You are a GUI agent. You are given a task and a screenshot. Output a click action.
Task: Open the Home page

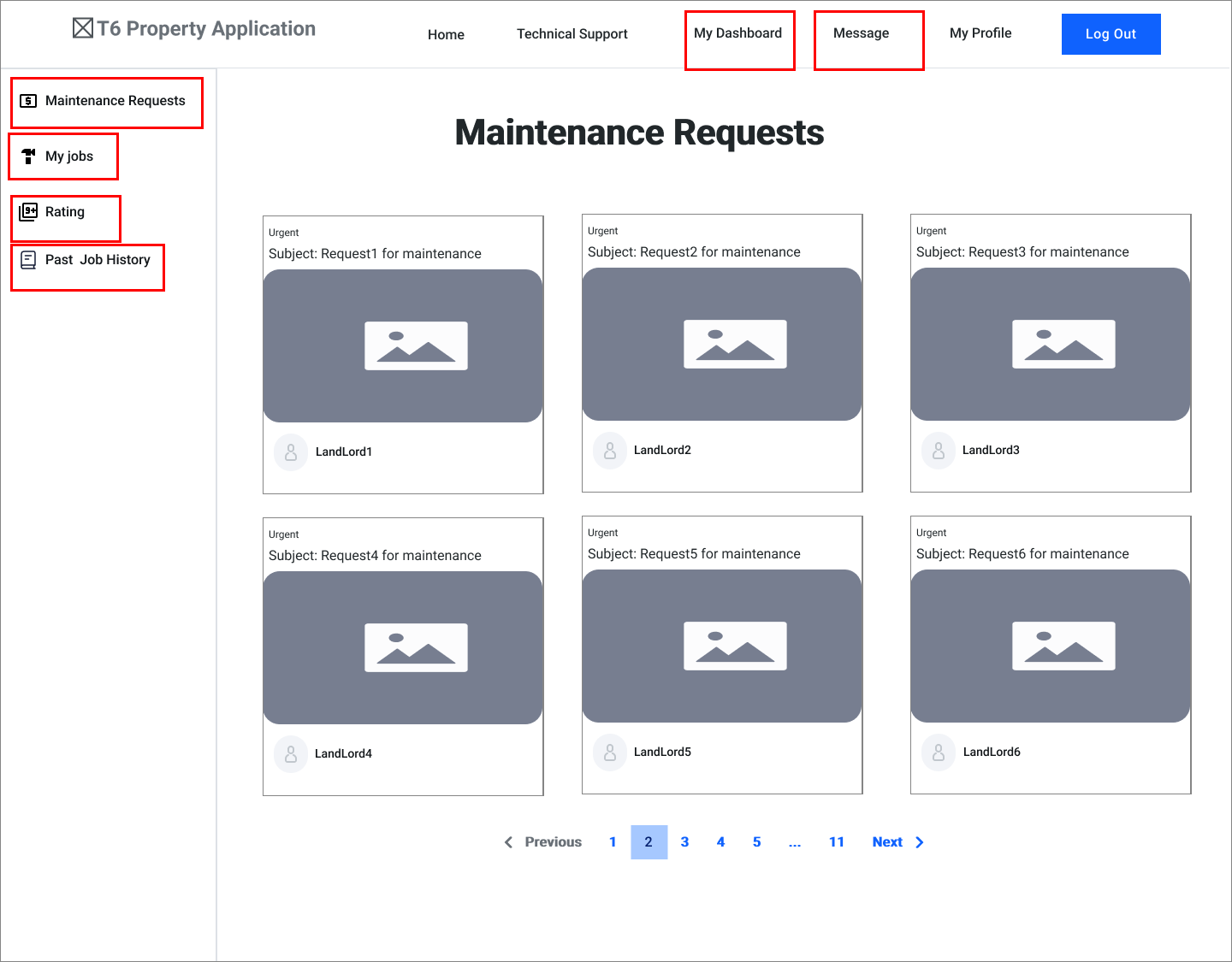[446, 34]
